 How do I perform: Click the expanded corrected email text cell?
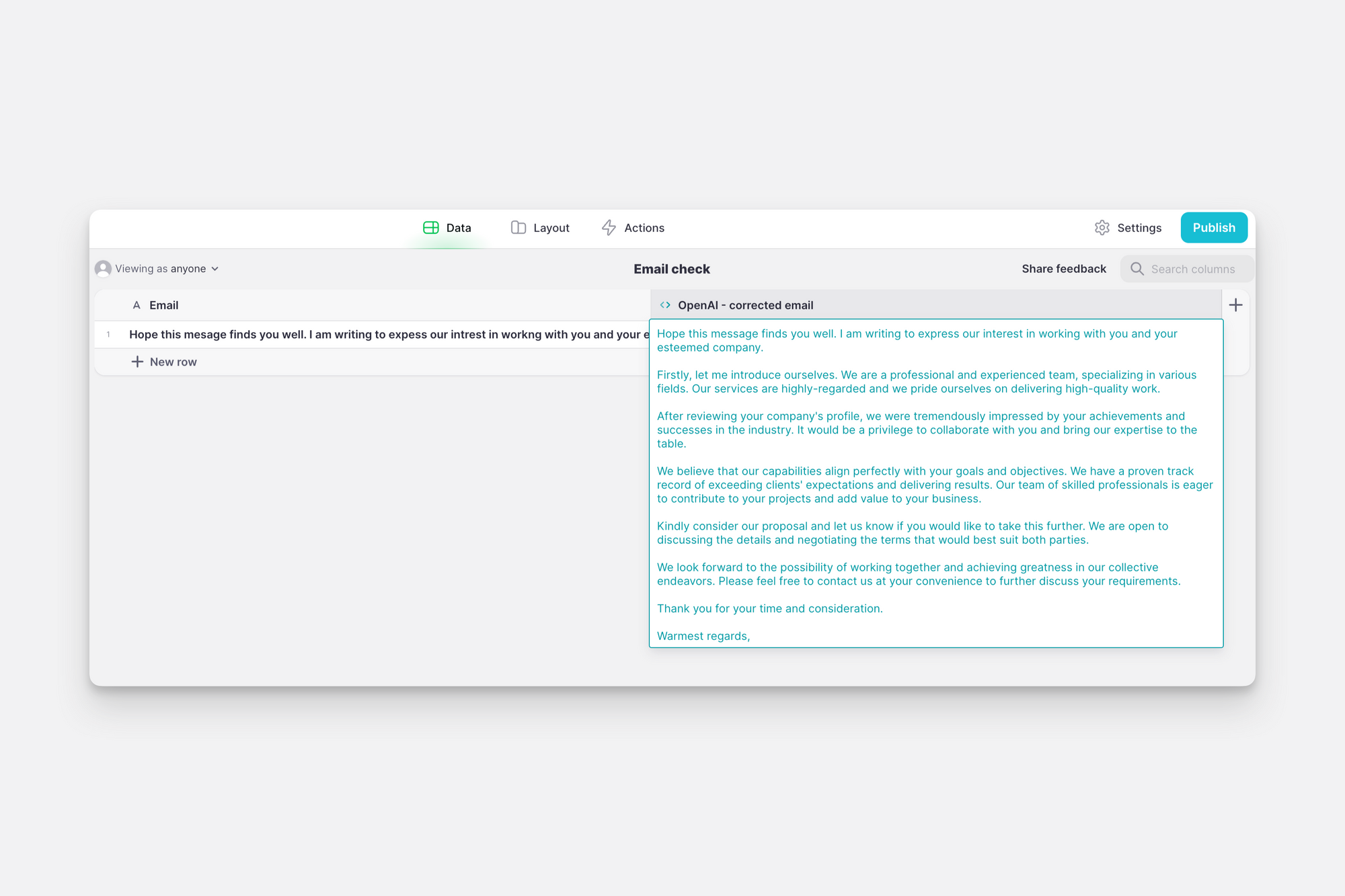tap(935, 484)
